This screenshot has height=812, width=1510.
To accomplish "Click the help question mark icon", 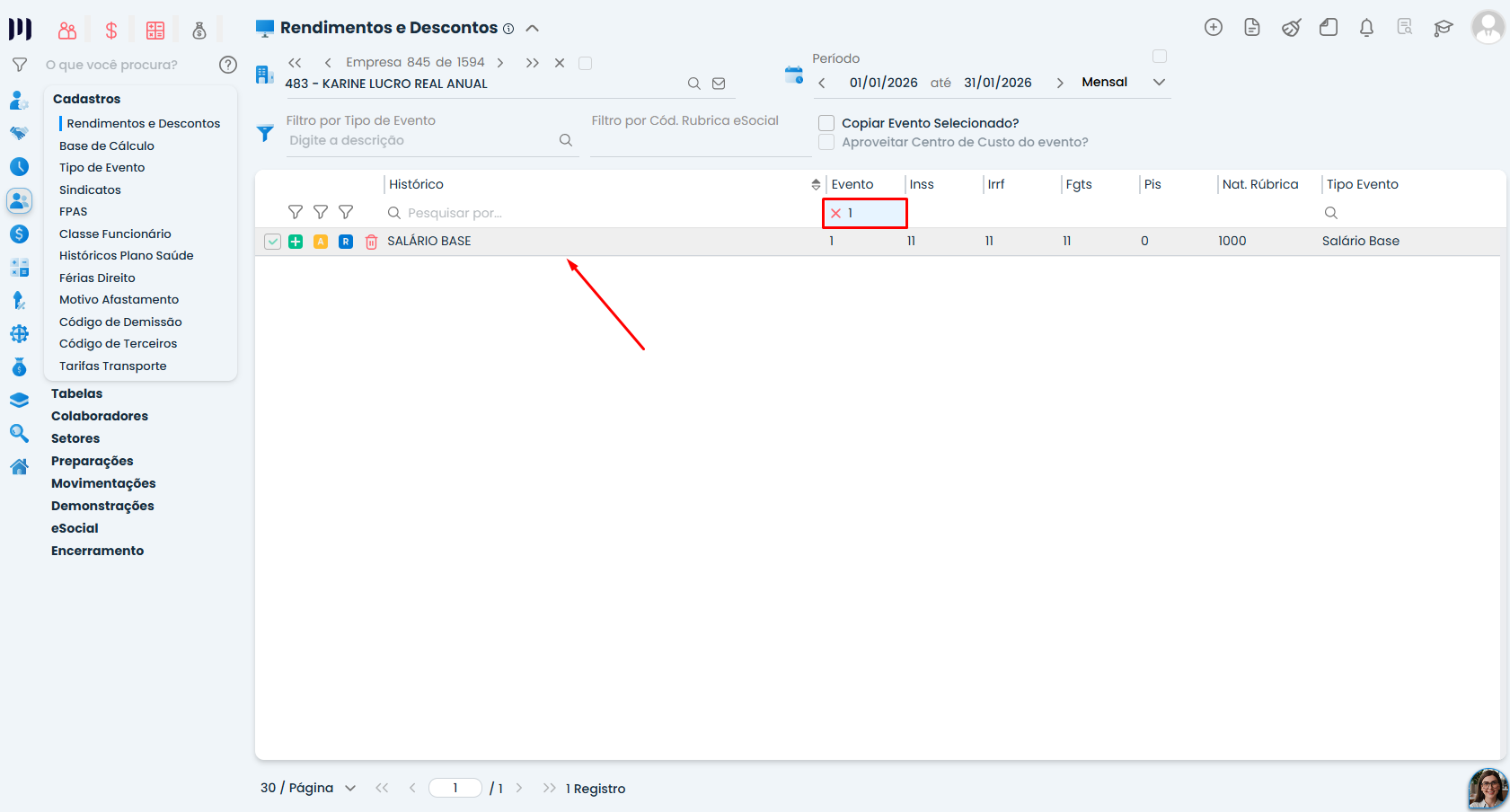I will point(228,65).
